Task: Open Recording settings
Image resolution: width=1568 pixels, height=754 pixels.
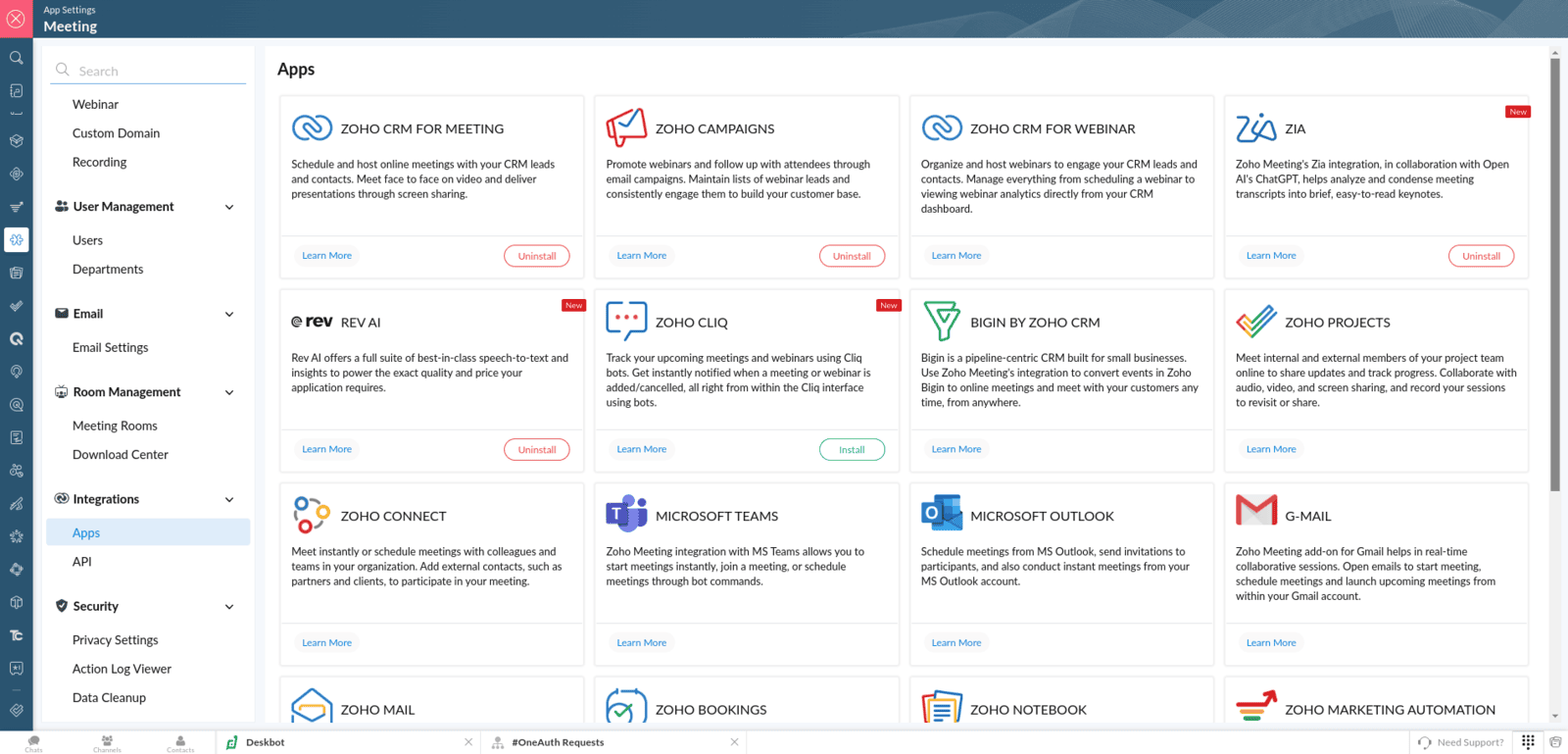Action: [99, 162]
